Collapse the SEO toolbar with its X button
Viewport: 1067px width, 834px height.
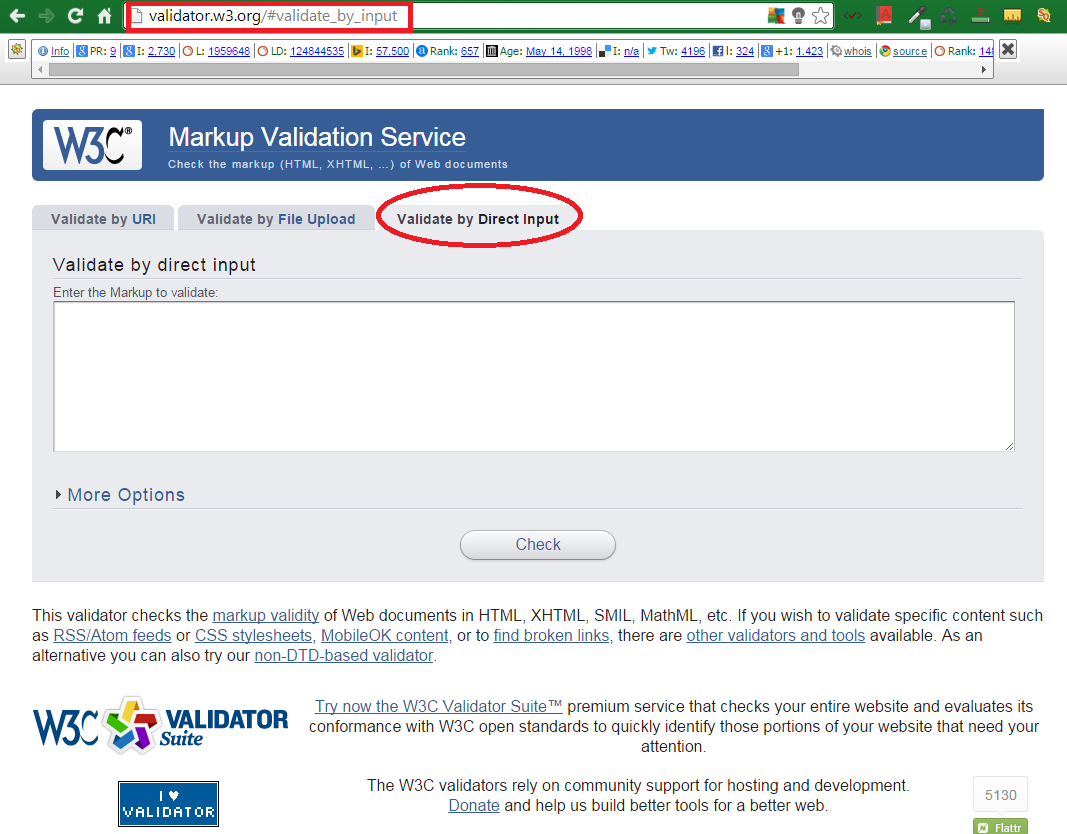tap(1006, 49)
